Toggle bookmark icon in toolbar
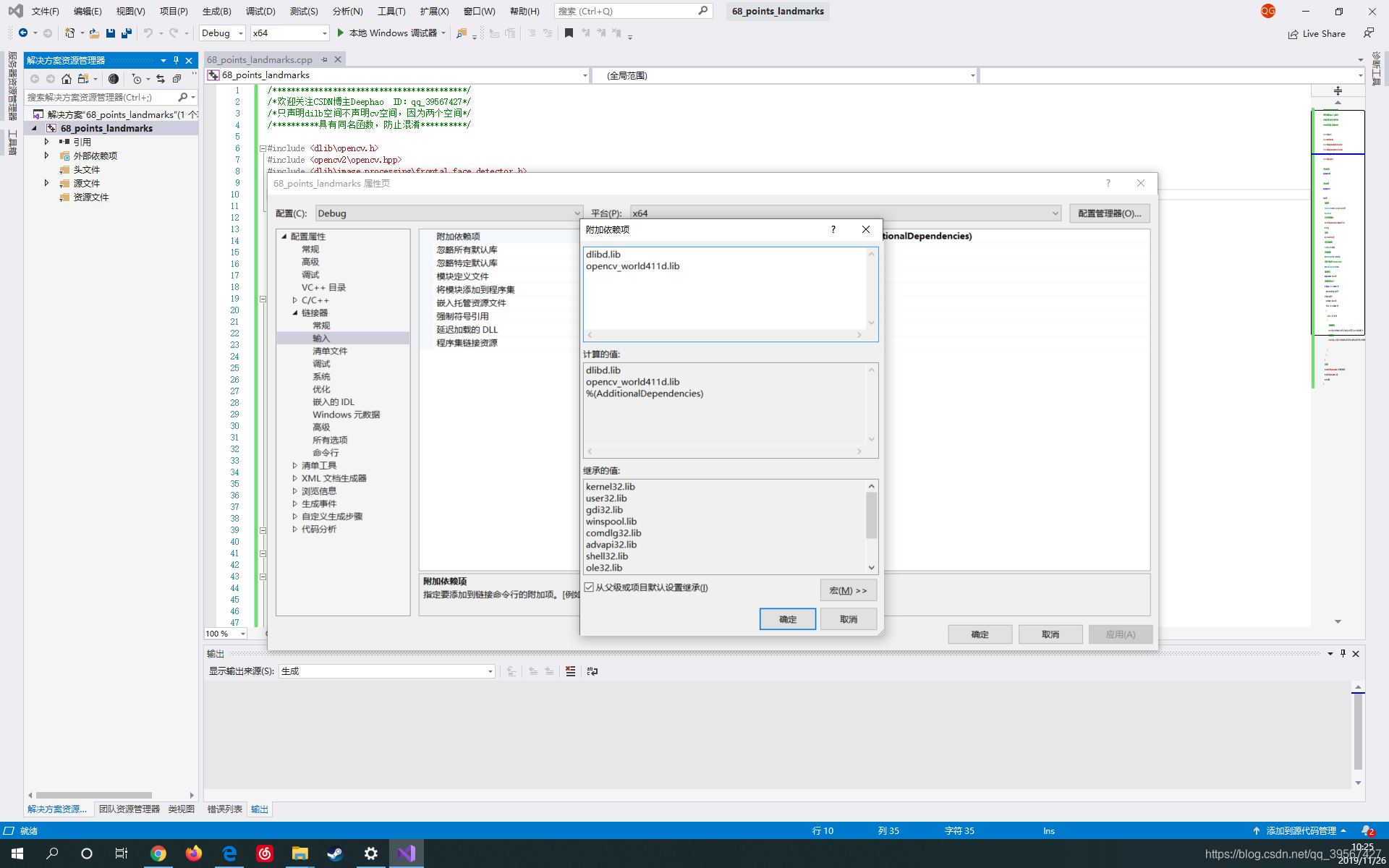This screenshot has width=1389, height=868. 569,33
